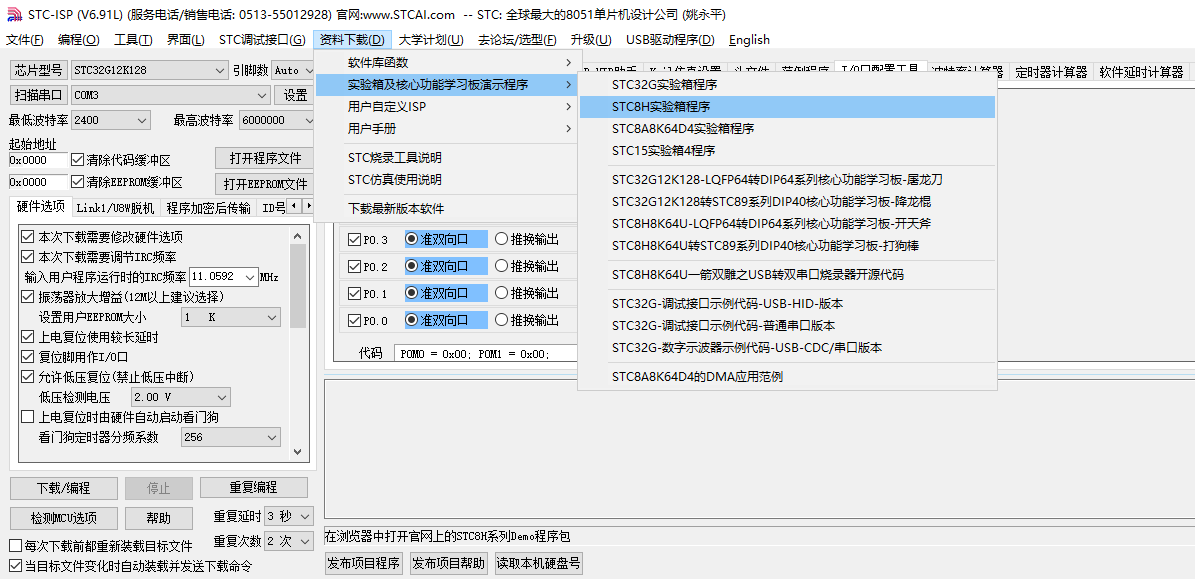This screenshot has width=1195, height=579.
Task: Click the 下载/编程 button
Action: [64, 488]
